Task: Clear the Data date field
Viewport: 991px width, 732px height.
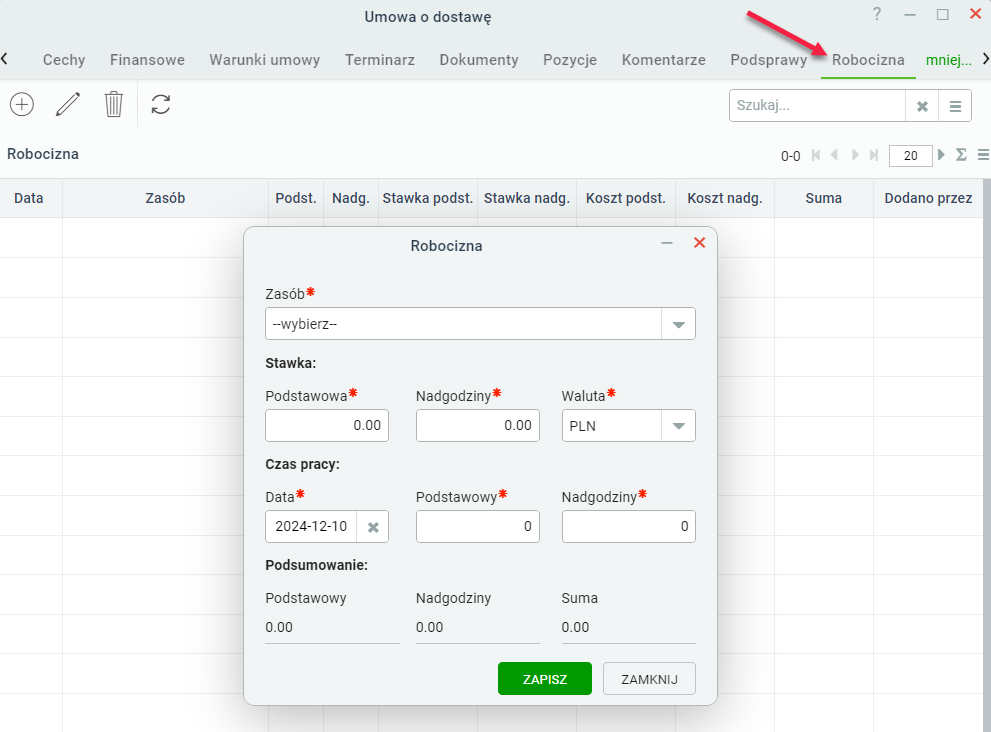Action: click(x=373, y=527)
